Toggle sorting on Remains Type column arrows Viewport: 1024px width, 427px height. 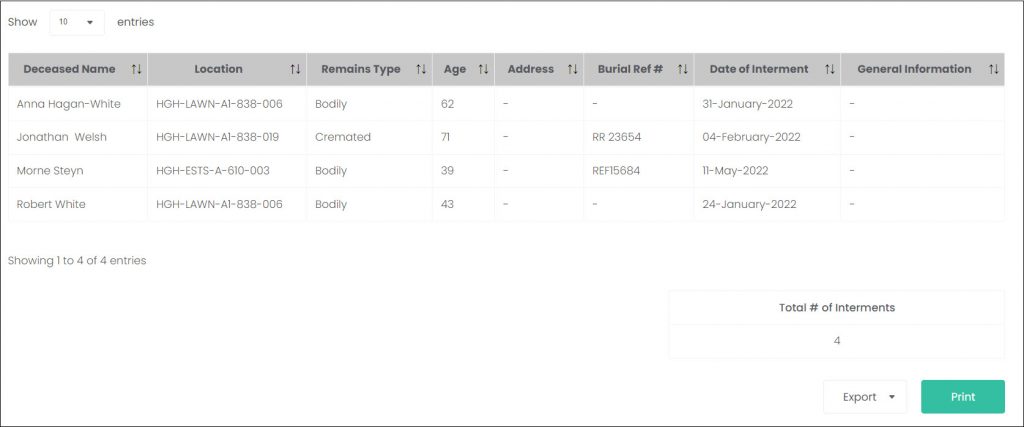pyautogui.click(x=421, y=69)
